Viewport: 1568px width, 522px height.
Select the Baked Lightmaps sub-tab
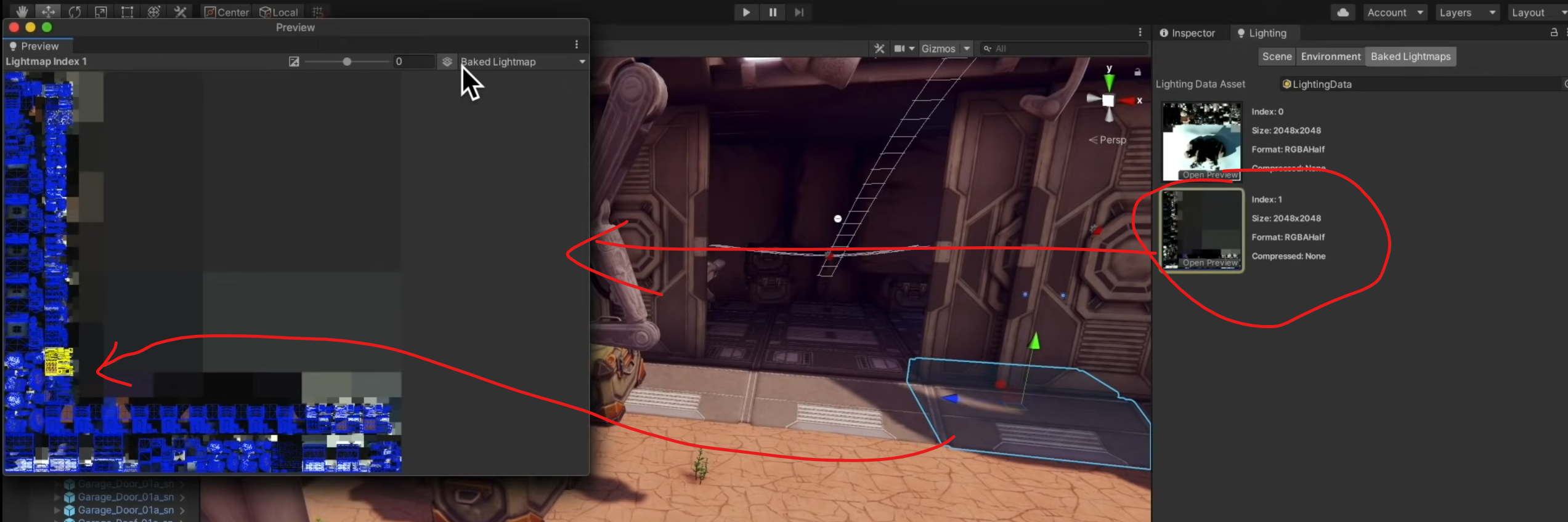point(1410,57)
